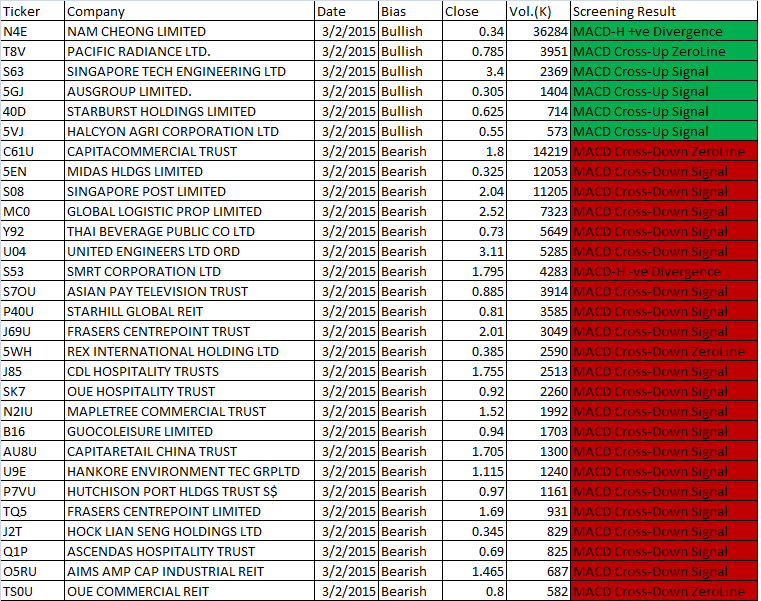The height and width of the screenshot is (601, 761).
Task: Click SINGAPORE TECH ENGINEERING LTD cell
Action: 189,71
